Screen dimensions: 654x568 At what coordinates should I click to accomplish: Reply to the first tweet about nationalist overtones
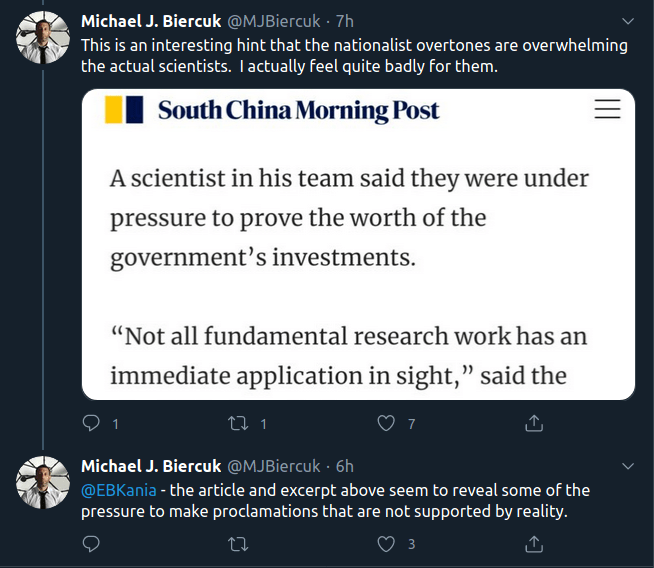click(91, 423)
